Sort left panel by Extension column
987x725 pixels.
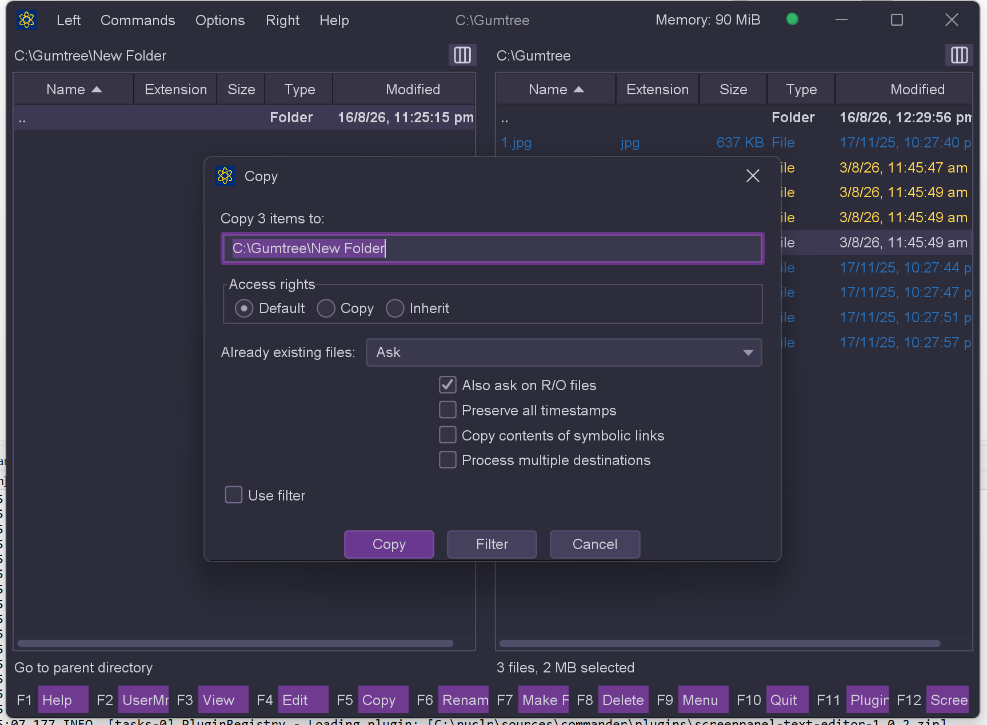coord(176,89)
